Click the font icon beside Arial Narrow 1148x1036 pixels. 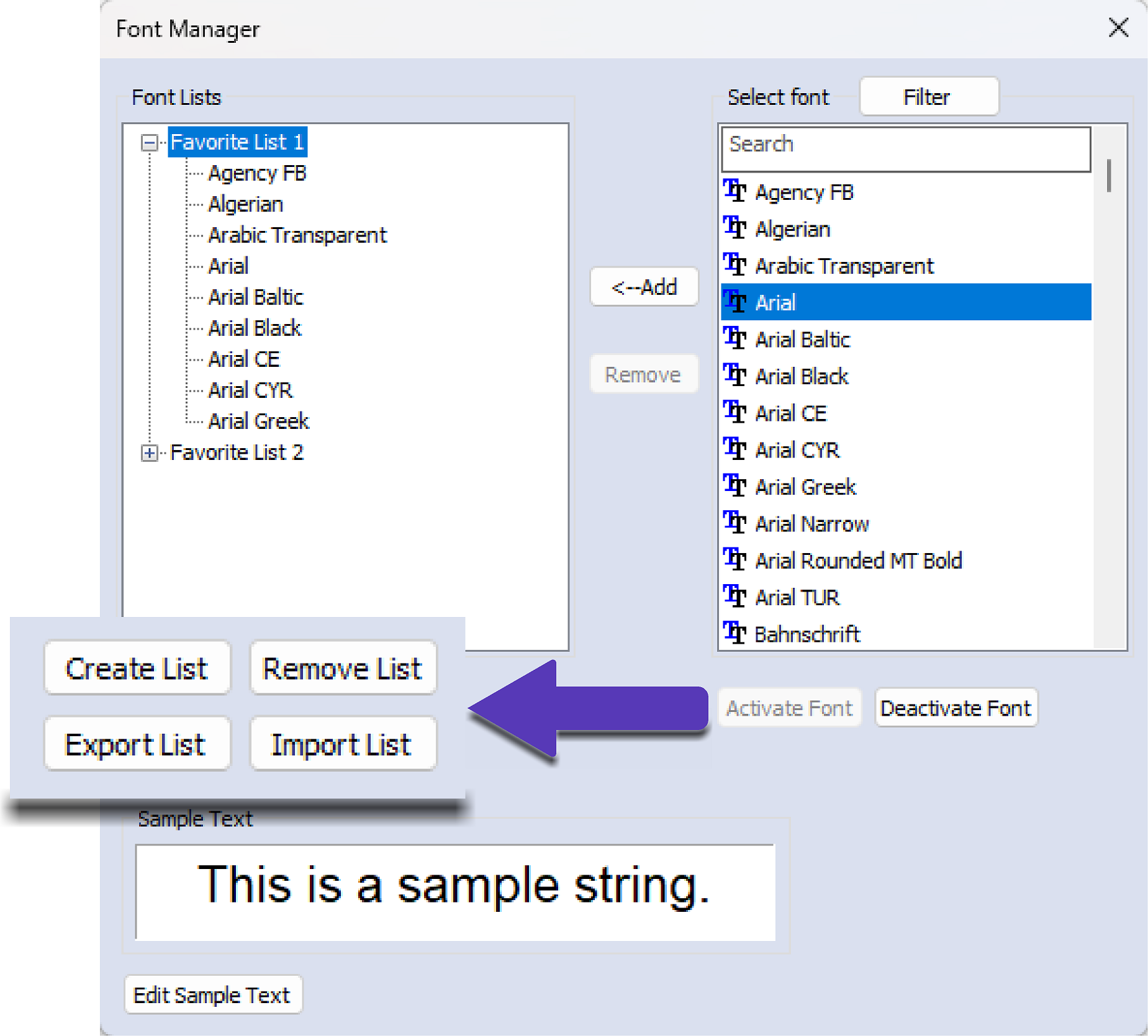[734, 523]
